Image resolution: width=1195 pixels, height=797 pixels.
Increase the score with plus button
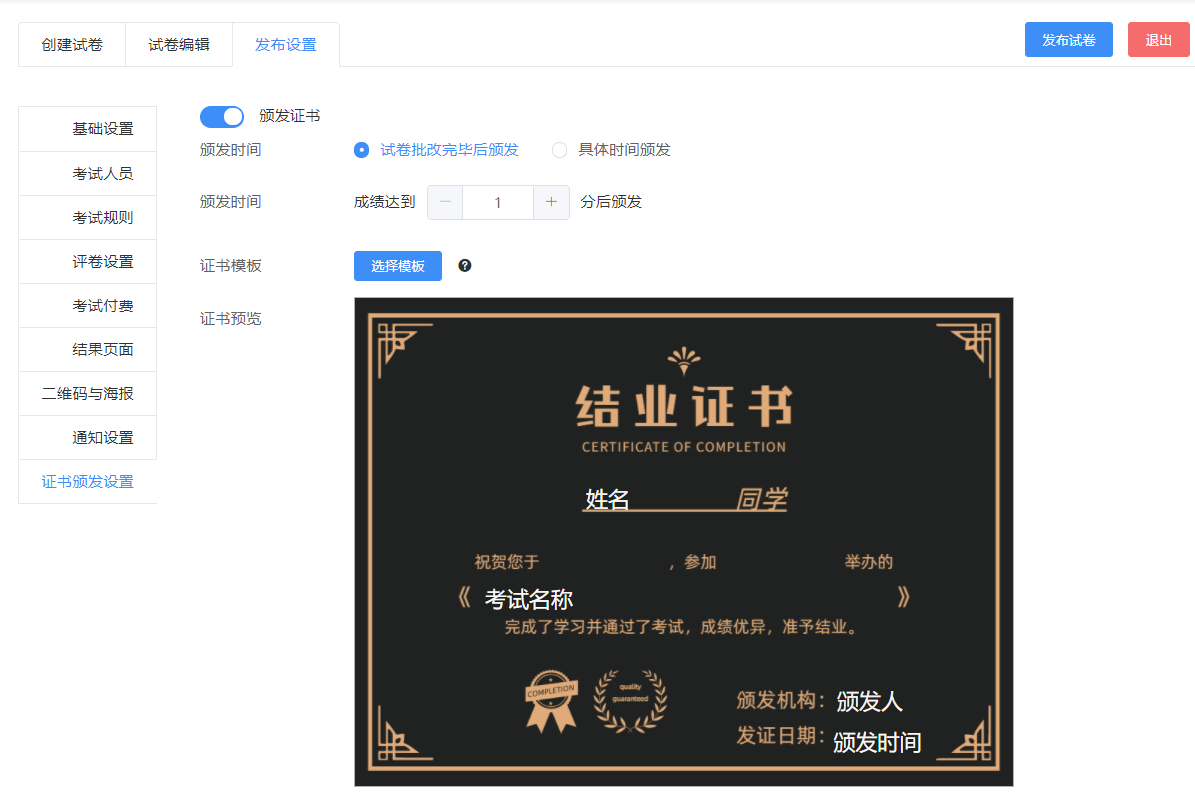[x=551, y=202]
